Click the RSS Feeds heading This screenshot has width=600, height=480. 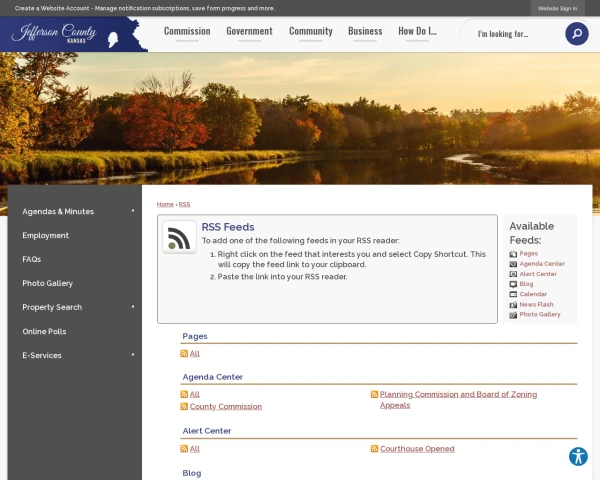pos(228,227)
